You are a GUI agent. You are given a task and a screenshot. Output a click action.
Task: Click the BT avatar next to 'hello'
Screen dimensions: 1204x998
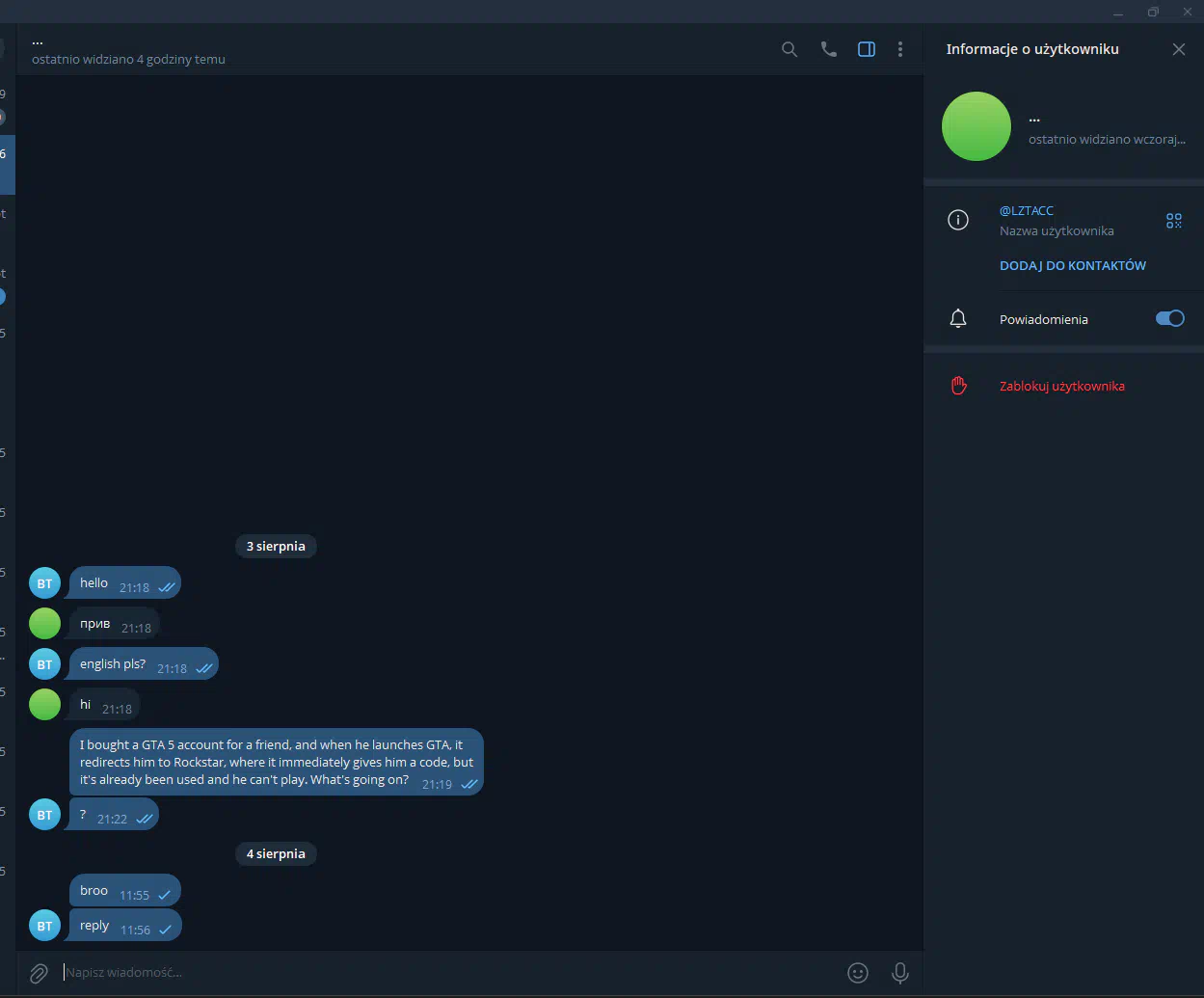[45, 583]
